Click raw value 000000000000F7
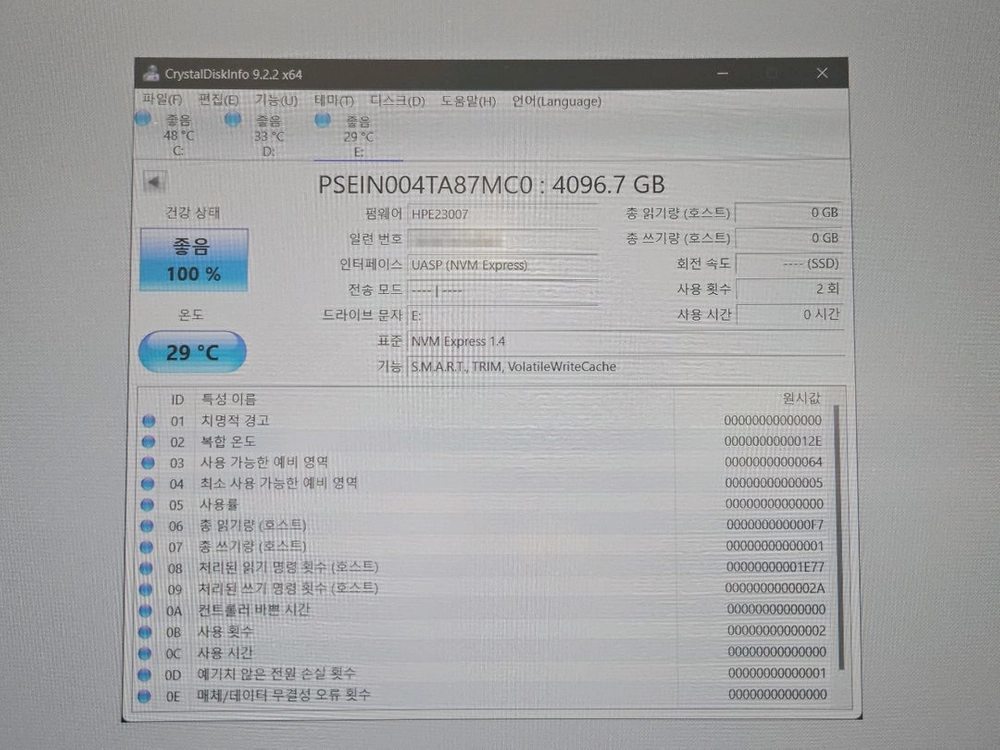This screenshot has width=1000, height=750. click(x=775, y=525)
